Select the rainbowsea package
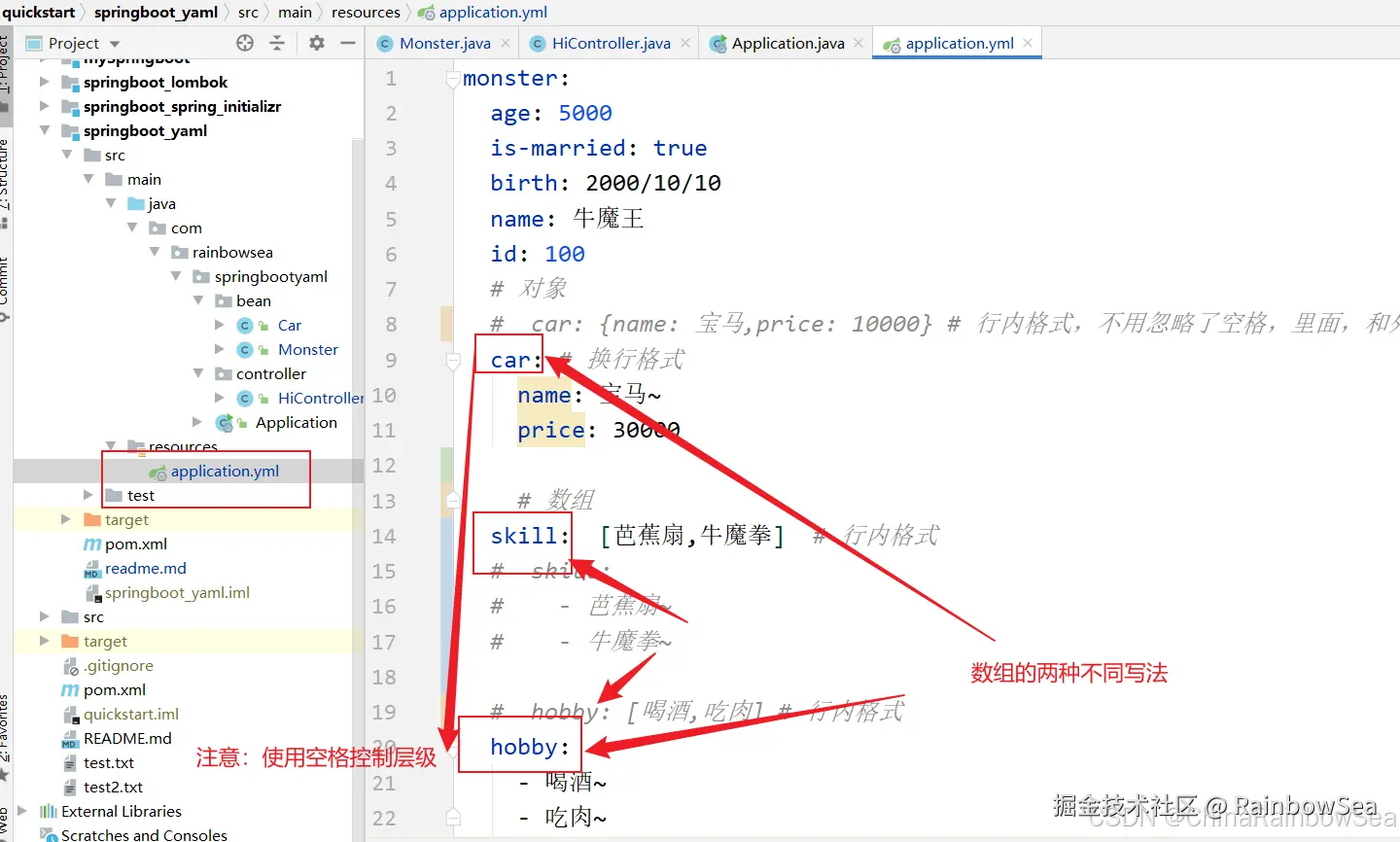The image size is (1400, 842). [232, 252]
